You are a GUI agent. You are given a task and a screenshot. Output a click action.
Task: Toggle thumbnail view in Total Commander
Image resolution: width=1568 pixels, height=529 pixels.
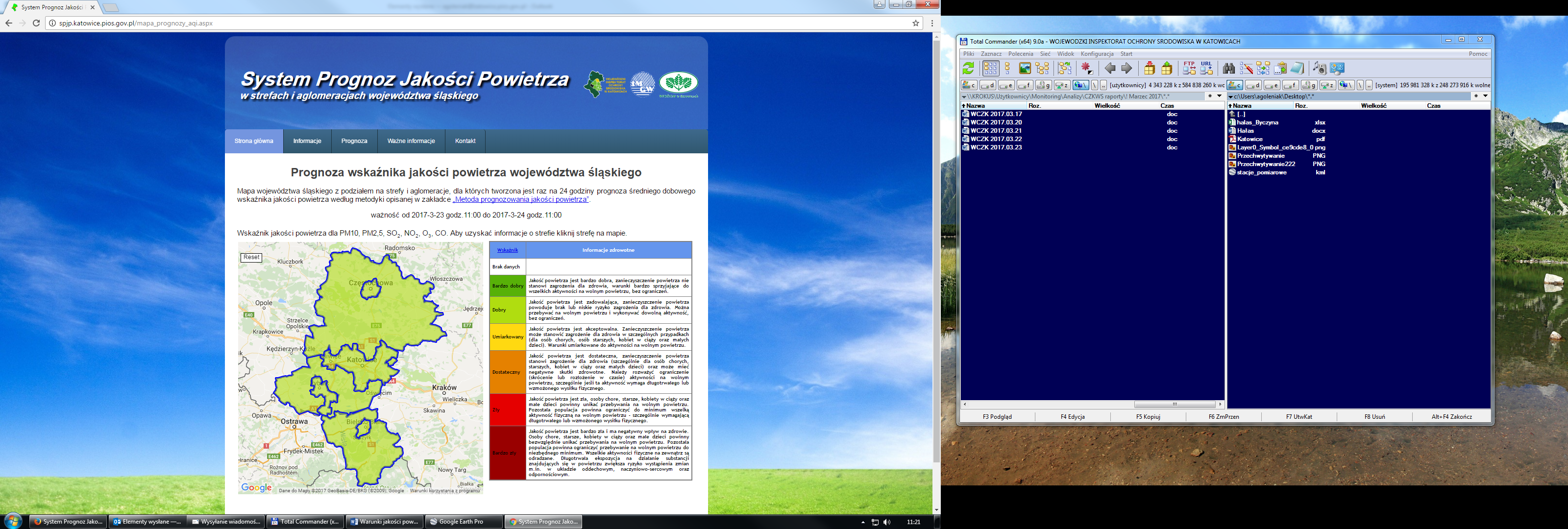(1025, 68)
